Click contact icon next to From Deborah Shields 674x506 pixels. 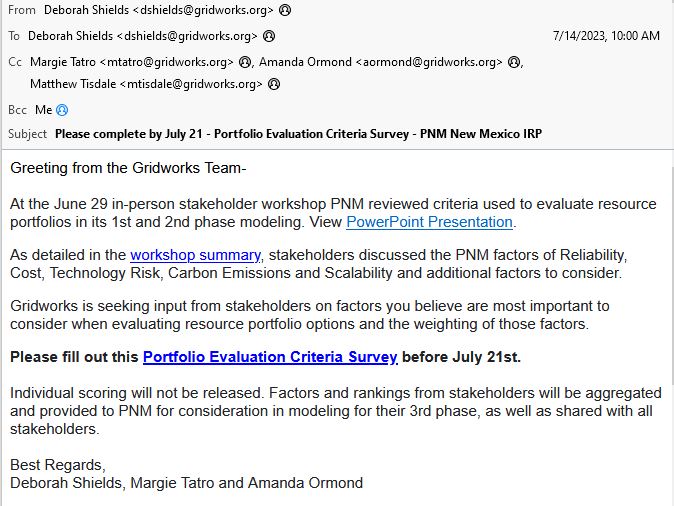pyautogui.click(x=285, y=10)
